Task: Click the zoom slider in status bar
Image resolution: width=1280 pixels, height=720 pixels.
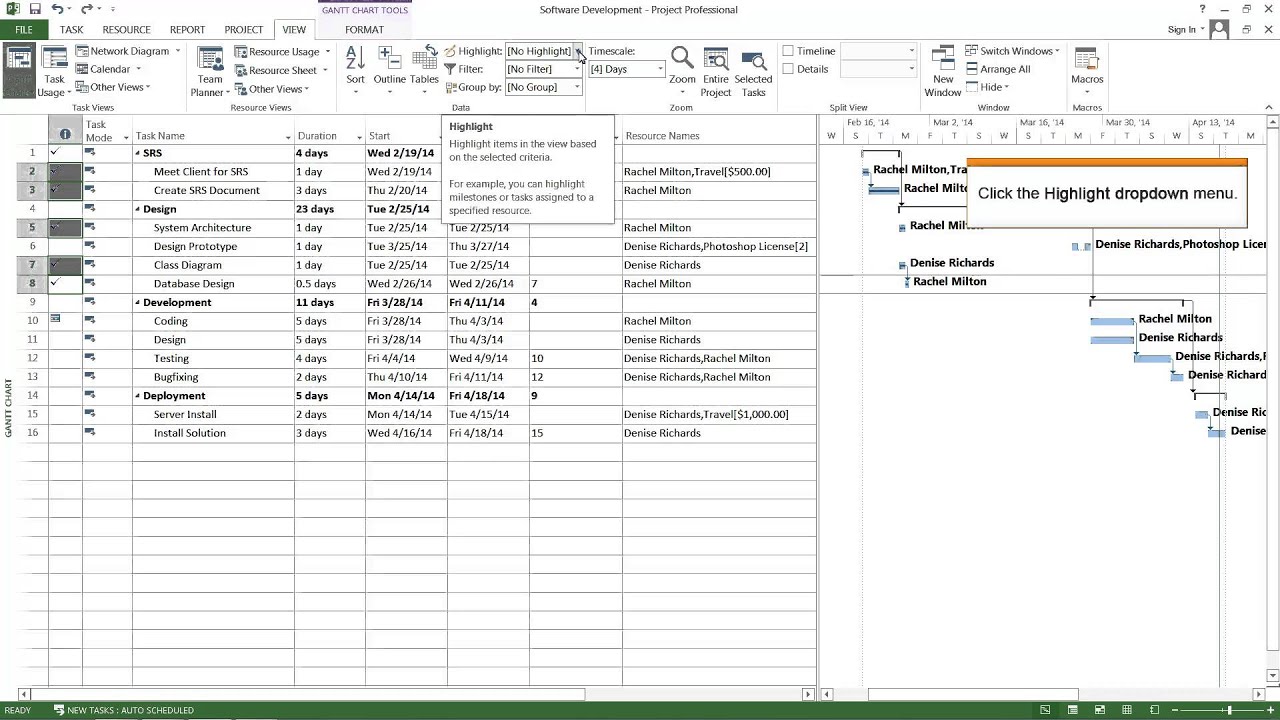Action: coord(1228,710)
